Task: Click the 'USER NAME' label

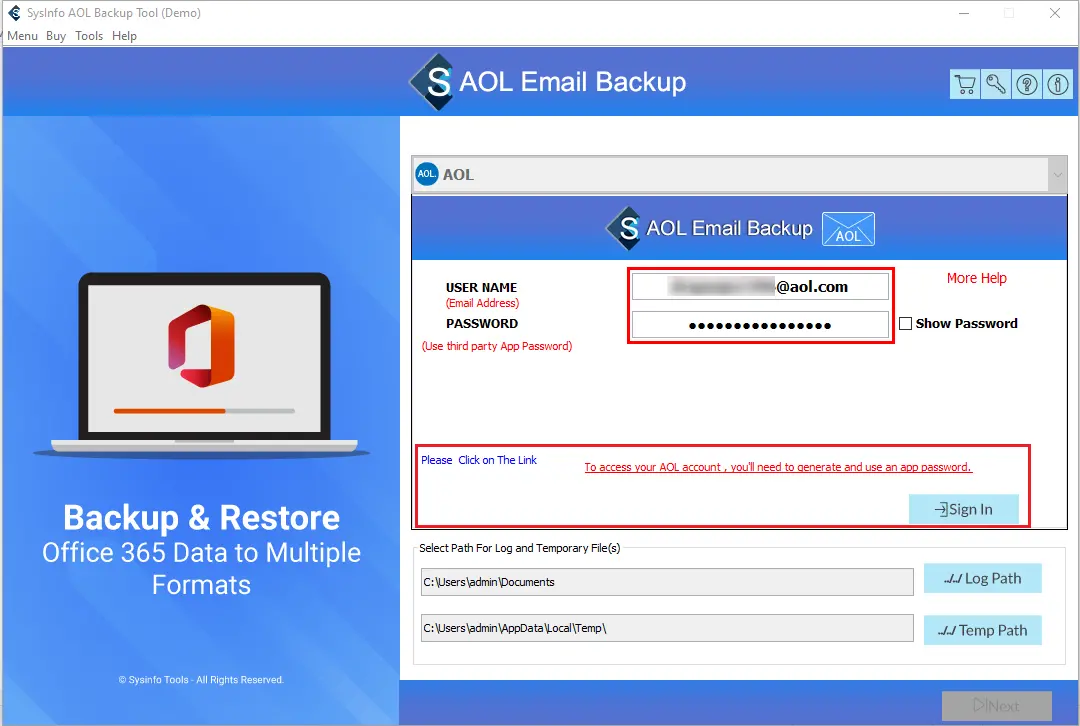Action: (481, 287)
